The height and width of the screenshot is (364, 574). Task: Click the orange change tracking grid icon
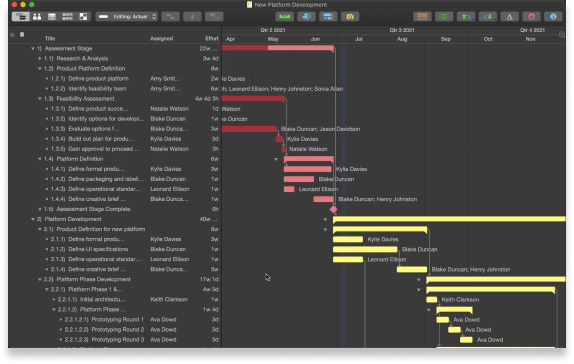[422, 16]
